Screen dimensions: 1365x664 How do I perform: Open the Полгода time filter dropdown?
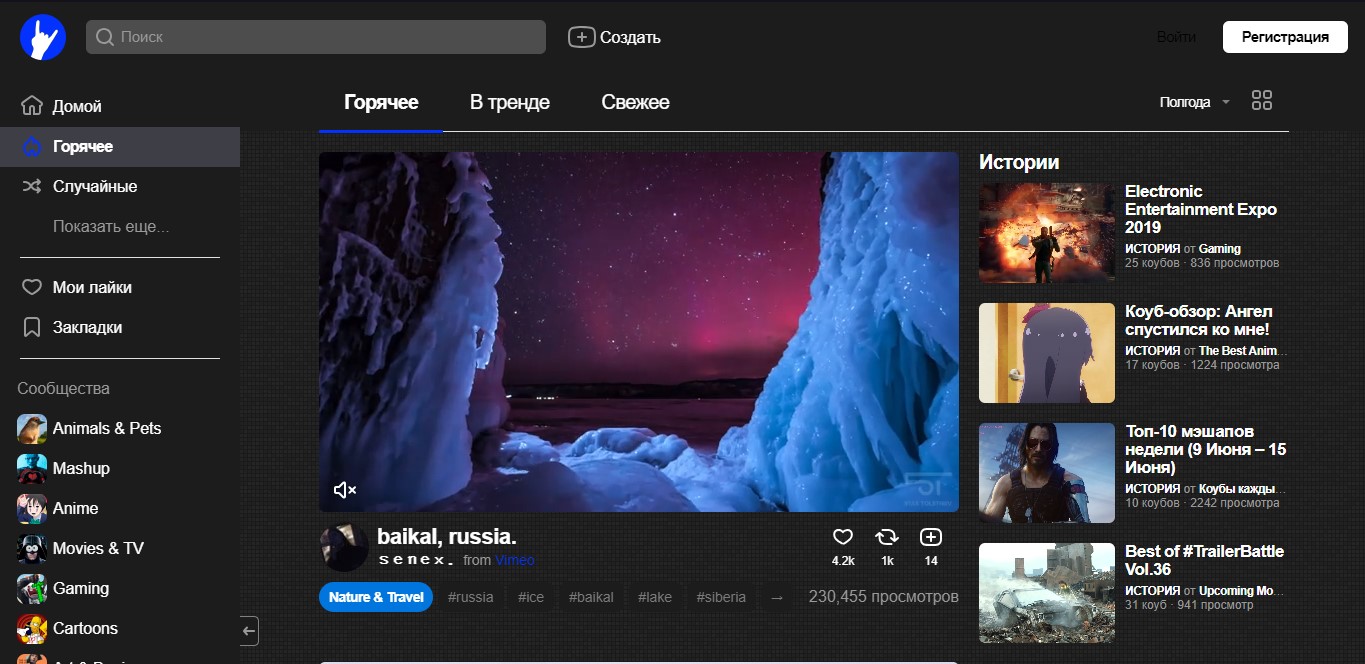(x=1193, y=100)
